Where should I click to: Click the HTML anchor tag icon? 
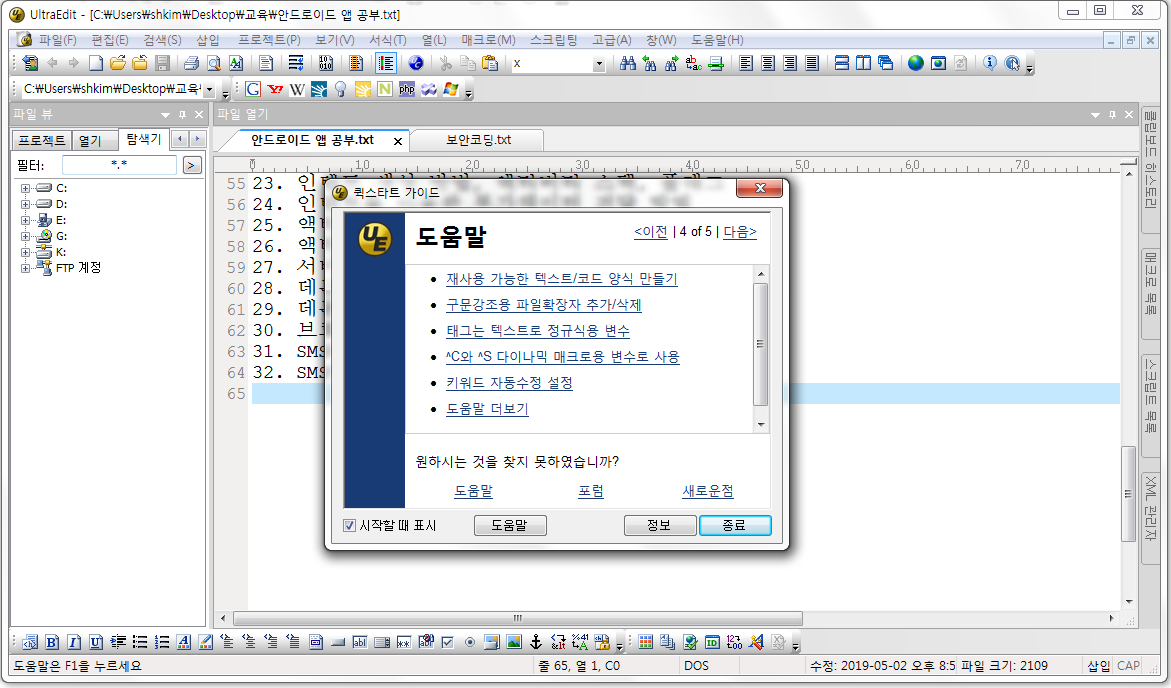click(x=535, y=642)
